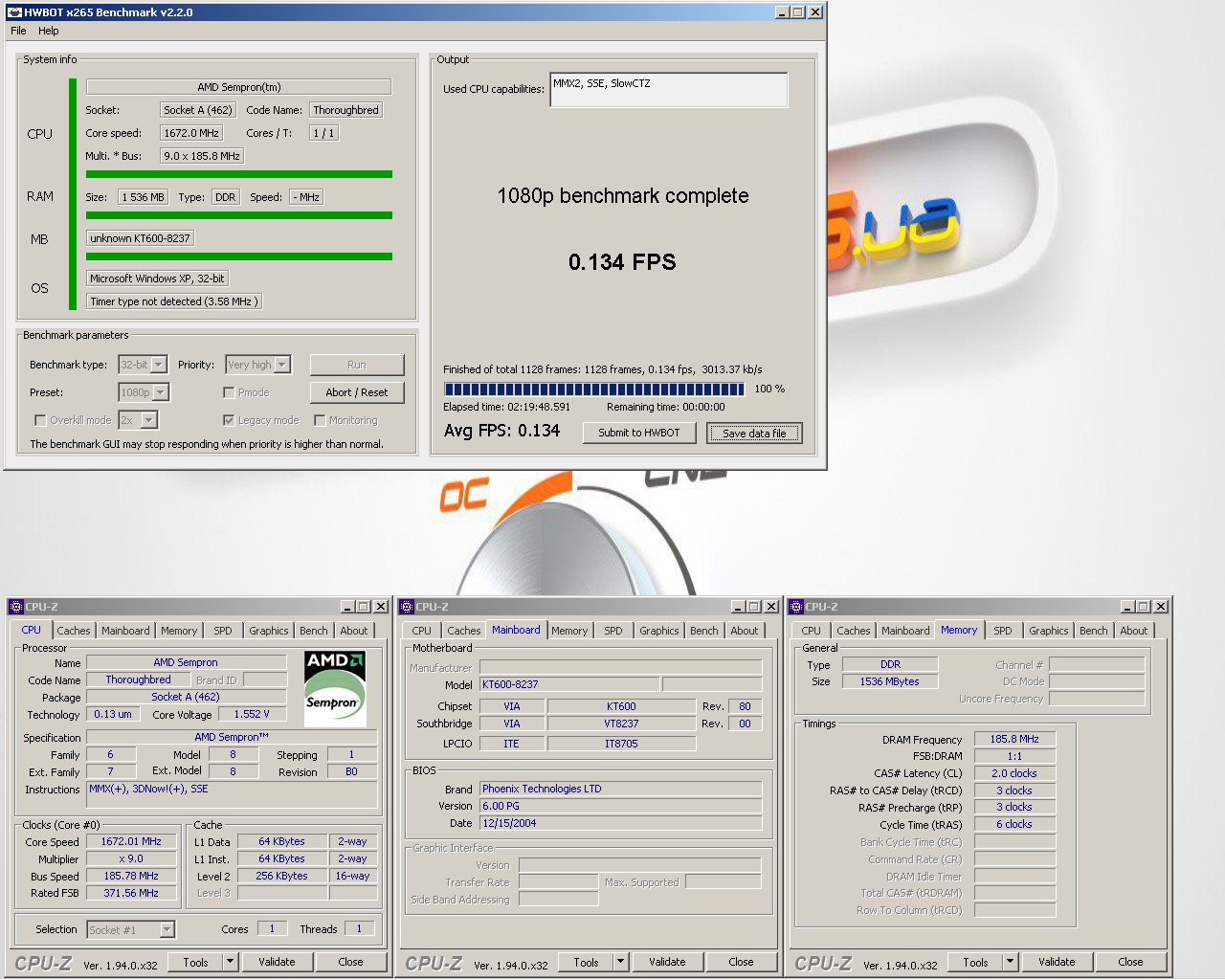Minimize the HWBOT x265 Benchmark window
This screenshot has height=980, width=1225.
tap(782, 12)
